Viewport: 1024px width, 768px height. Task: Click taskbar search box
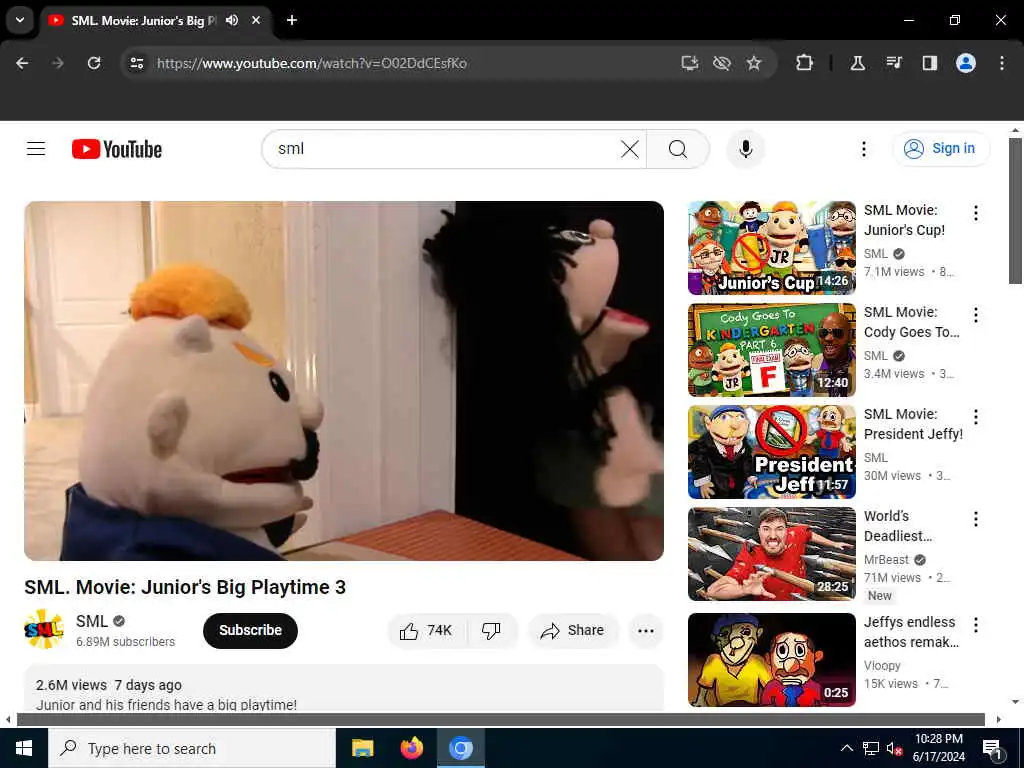click(191, 748)
